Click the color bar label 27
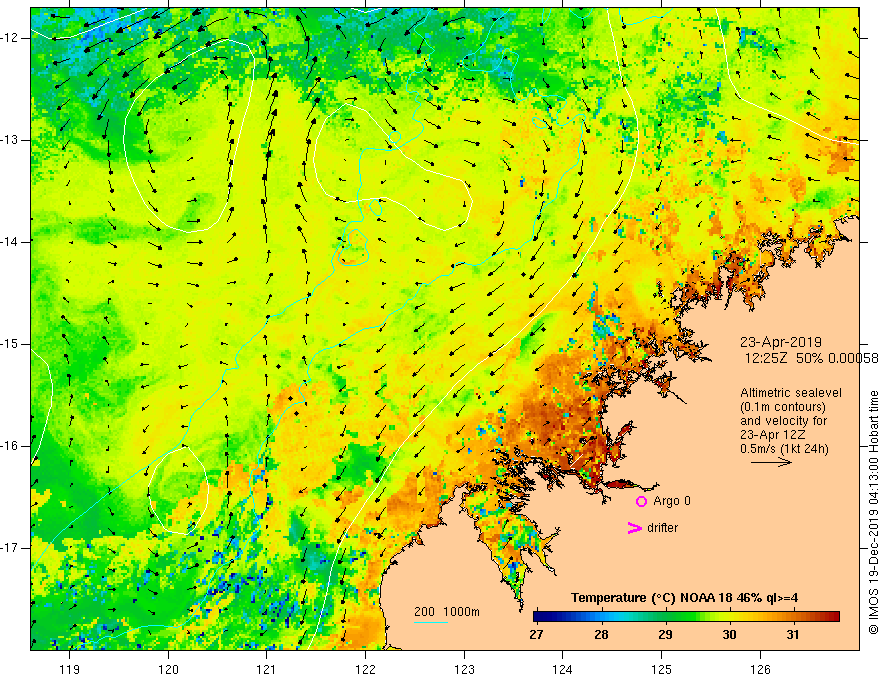 537,635
